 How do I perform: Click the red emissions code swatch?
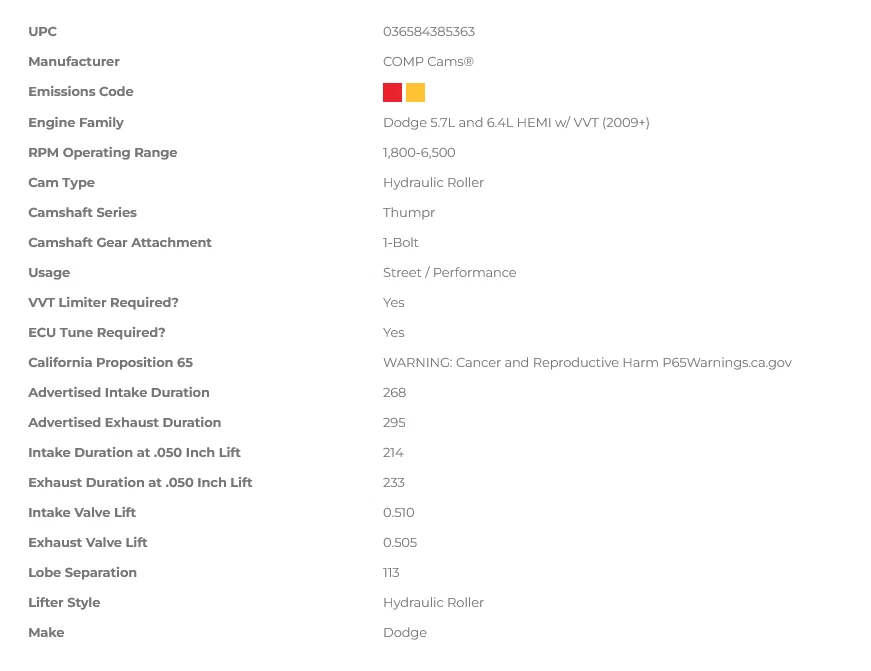pos(392,93)
